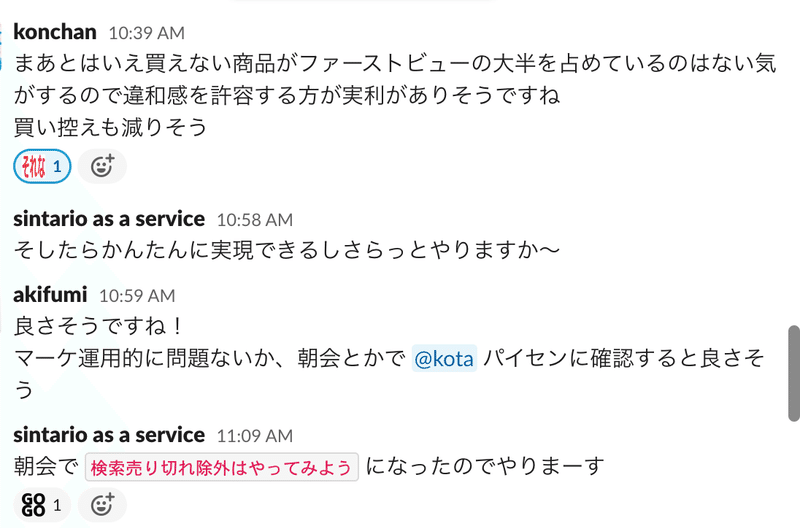Add reaction to konchan's message
Image resolution: width=800 pixels, height=528 pixels.
[x=102, y=166]
